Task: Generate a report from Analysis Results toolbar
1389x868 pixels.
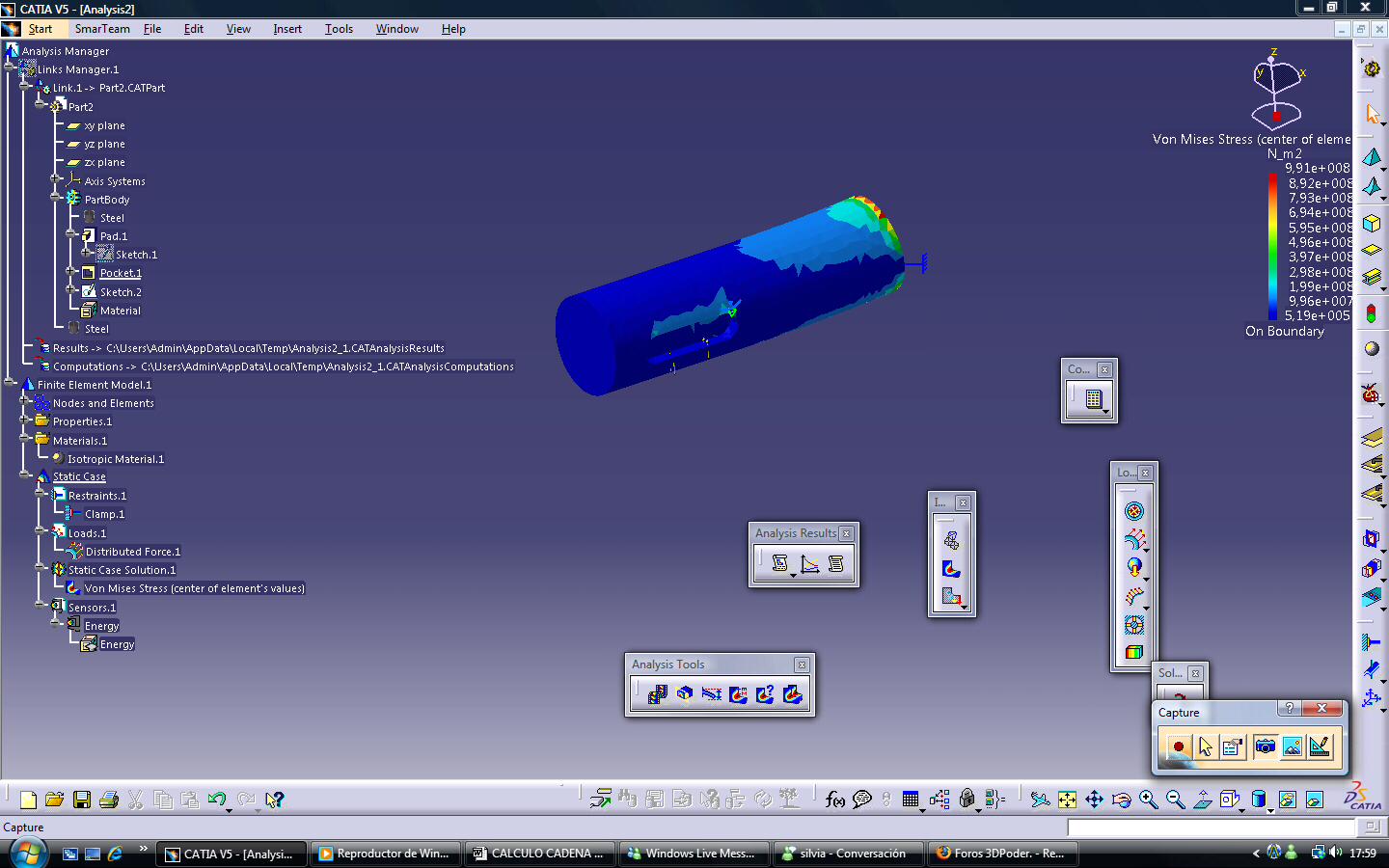Action: [x=780, y=563]
